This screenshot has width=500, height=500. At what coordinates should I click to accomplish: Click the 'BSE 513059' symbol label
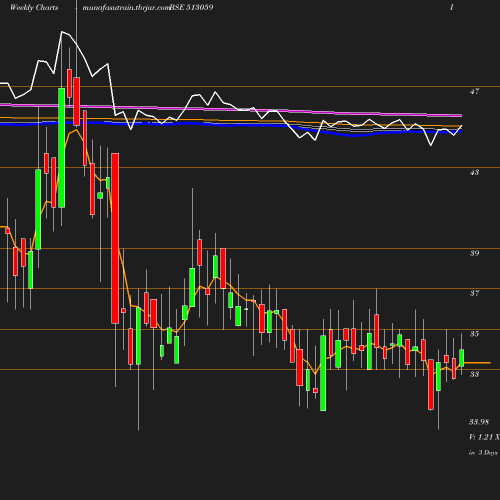coord(192,7)
